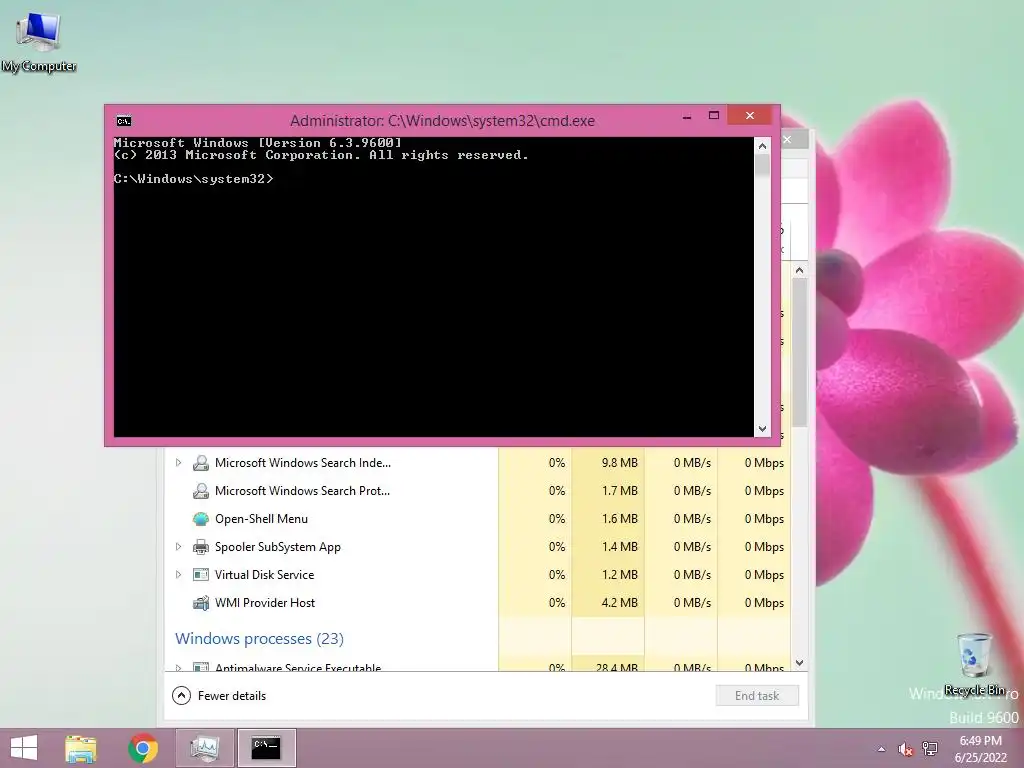Click the Spooler SubSystem App printer icon
The image size is (1024, 768).
point(200,547)
